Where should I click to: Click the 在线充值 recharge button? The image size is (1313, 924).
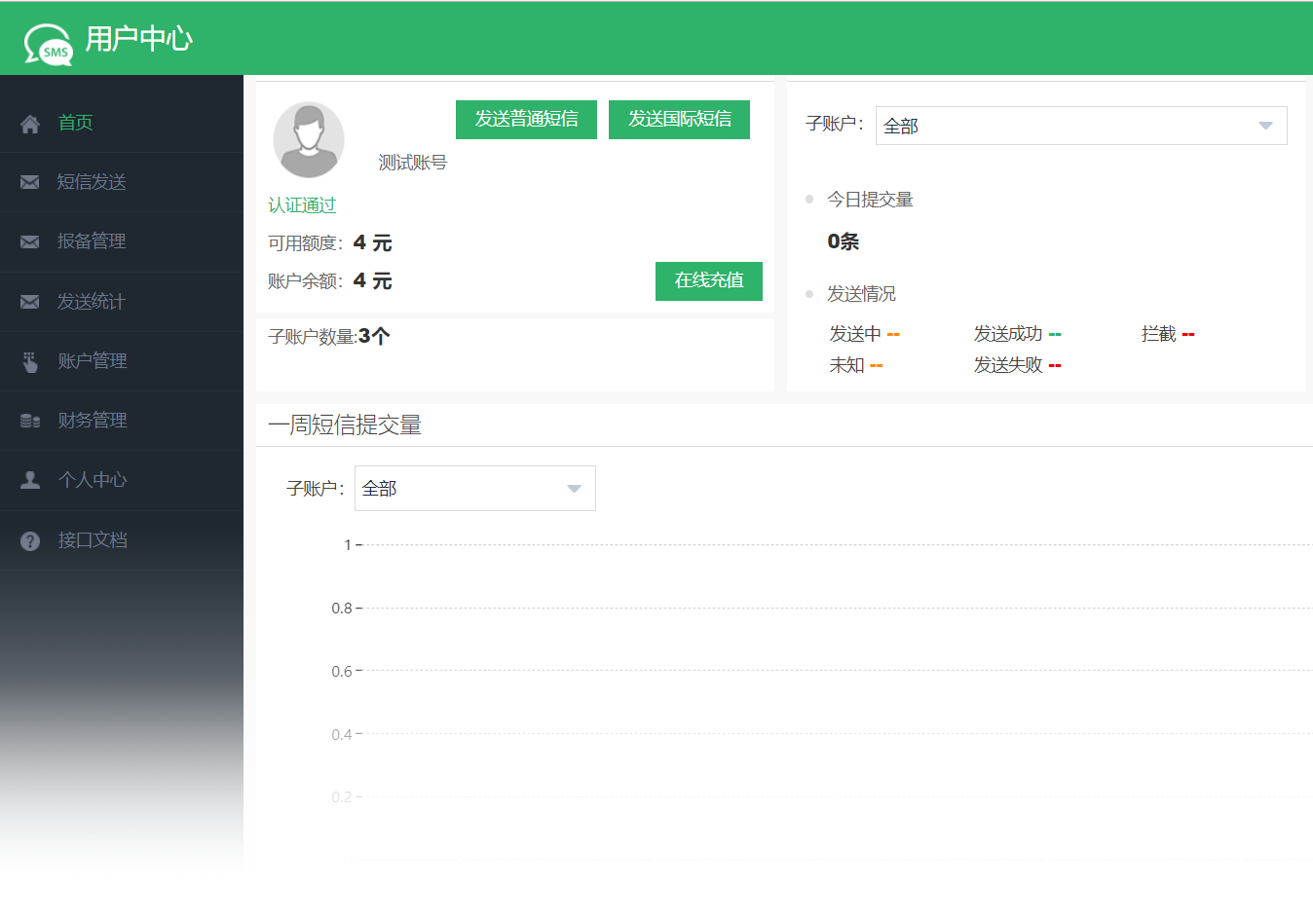coord(708,280)
